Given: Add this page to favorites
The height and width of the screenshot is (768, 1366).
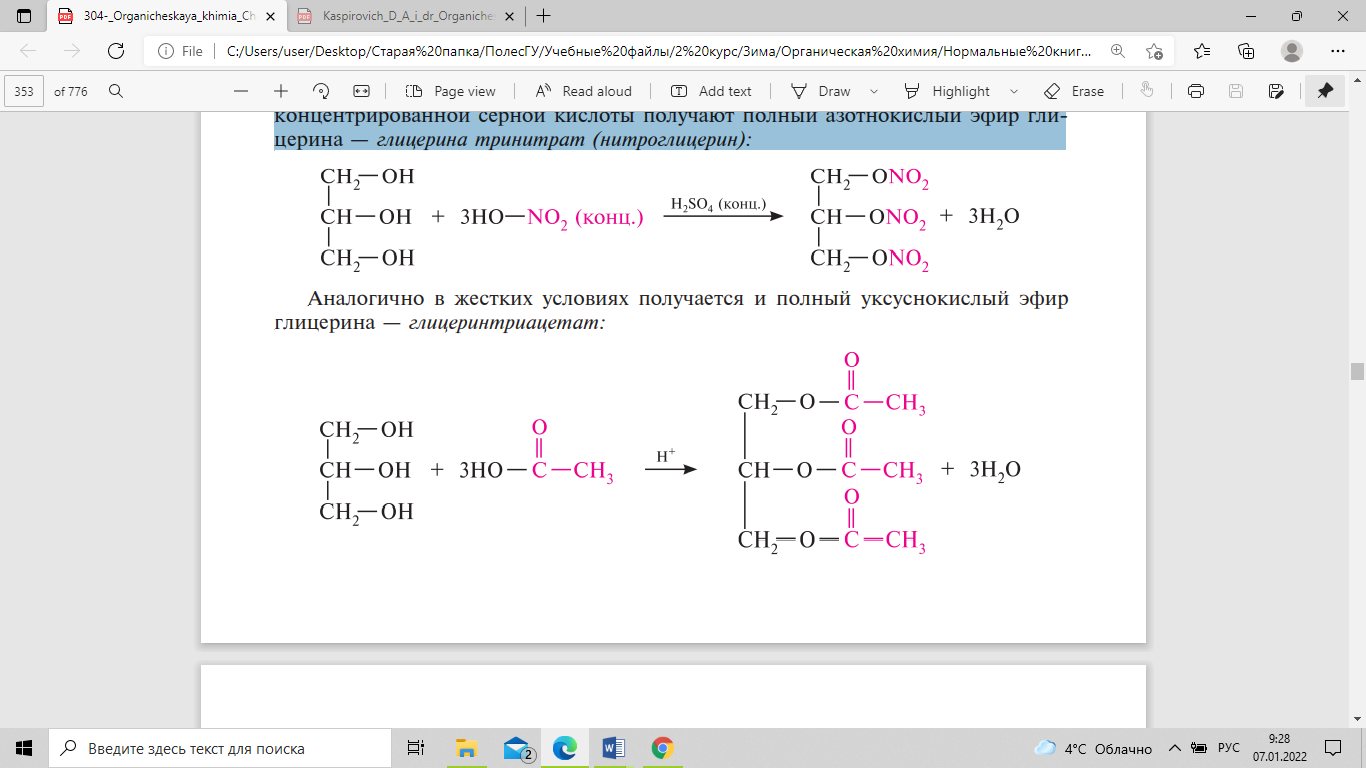Looking at the screenshot, I should (1154, 51).
